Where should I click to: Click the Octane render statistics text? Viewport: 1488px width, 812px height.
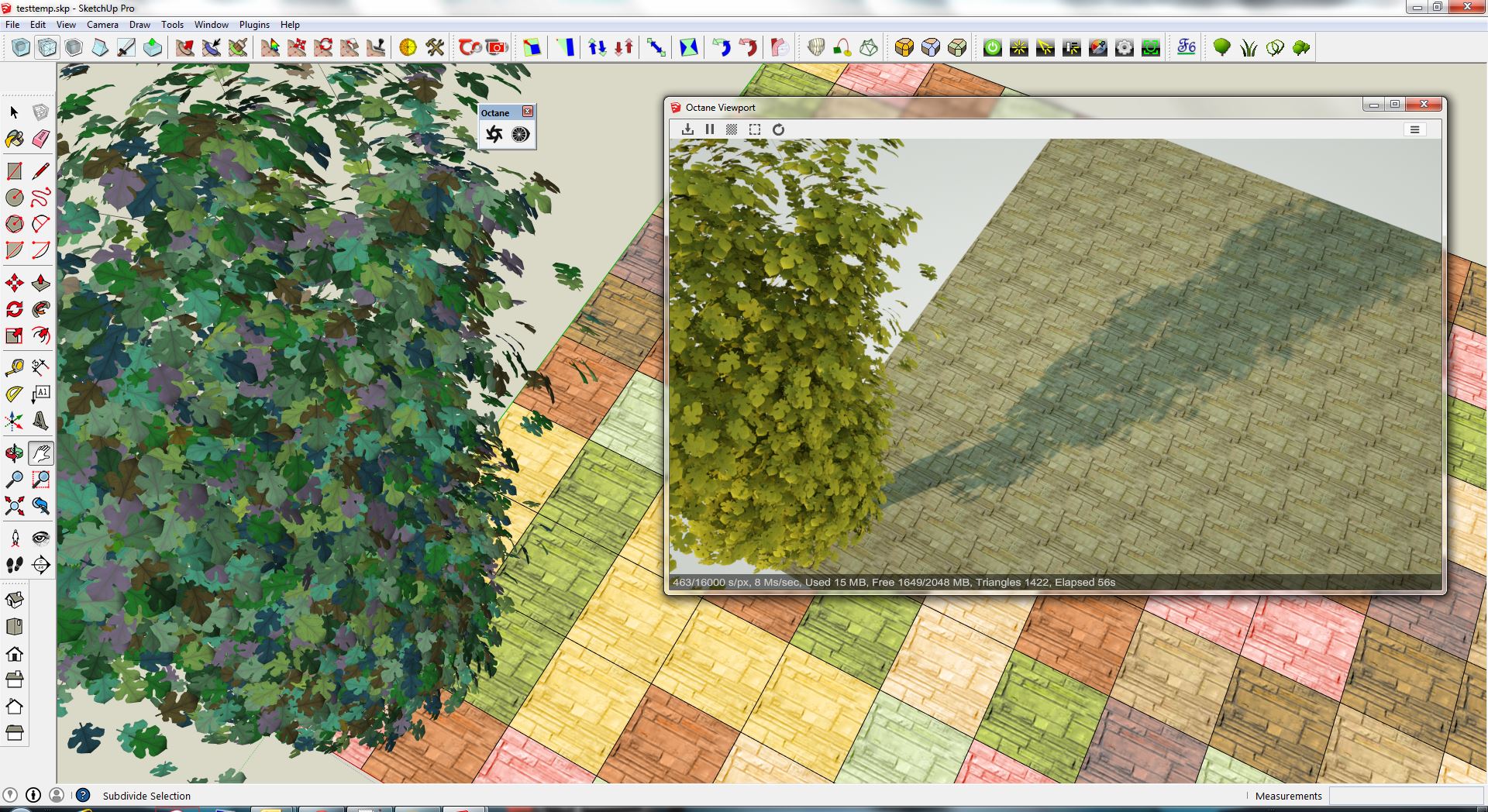[x=894, y=582]
